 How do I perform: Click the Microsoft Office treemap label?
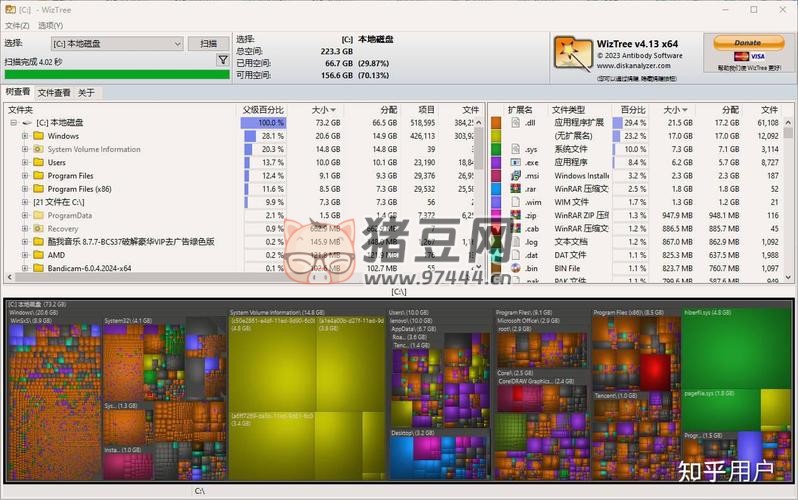point(528,321)
